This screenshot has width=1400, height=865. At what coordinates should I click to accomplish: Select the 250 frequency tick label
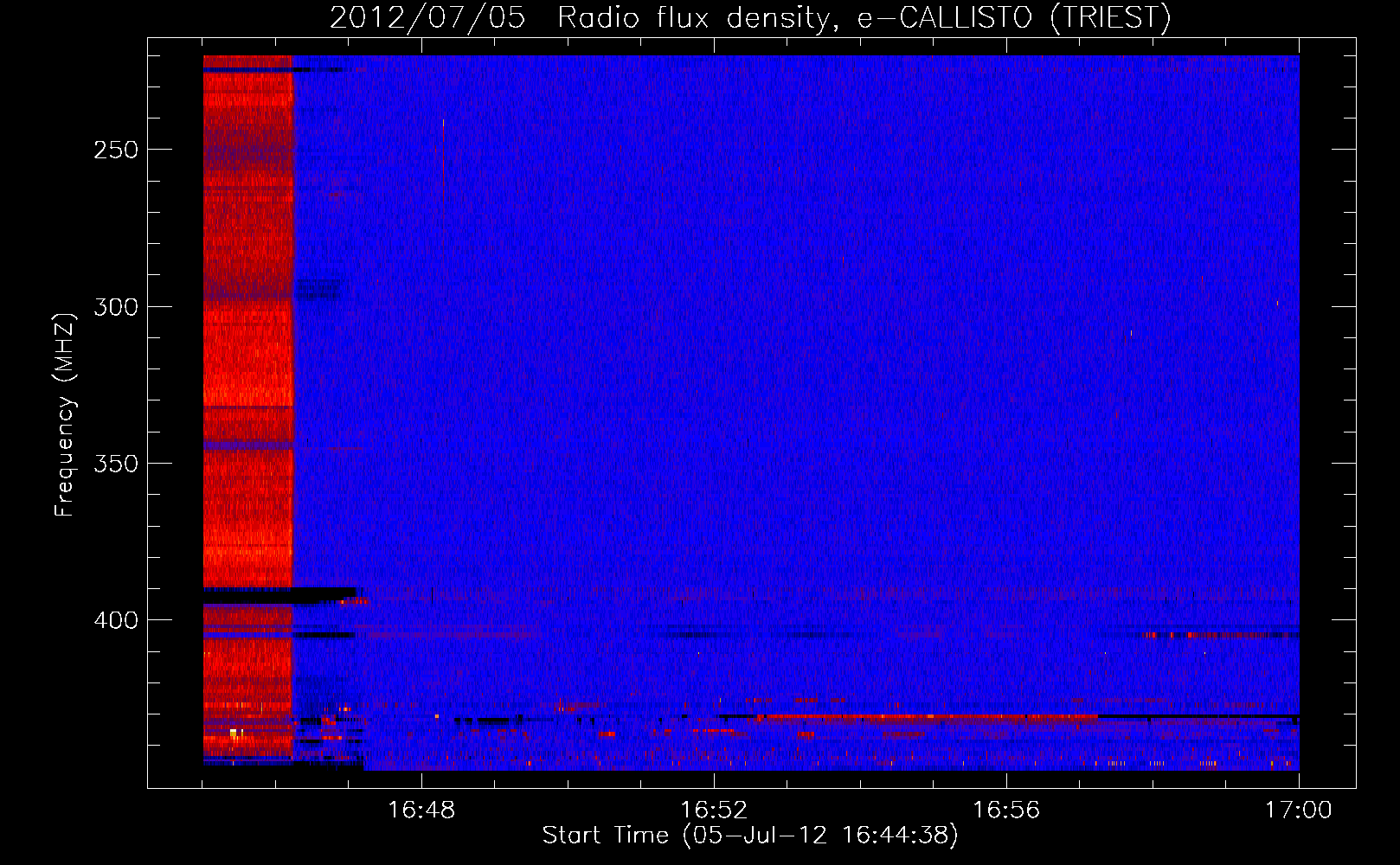coord(116,150)
